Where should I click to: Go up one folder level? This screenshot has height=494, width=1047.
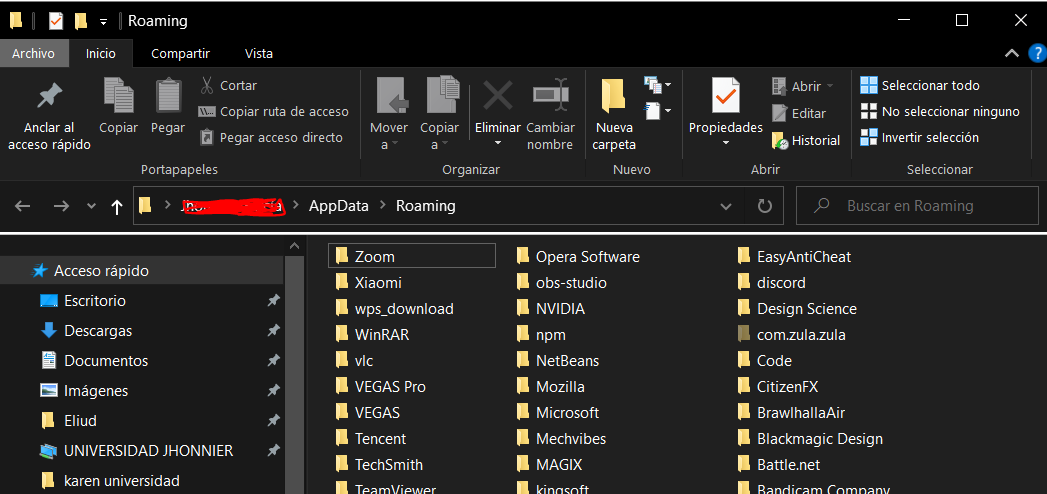(x=117, y=207)
